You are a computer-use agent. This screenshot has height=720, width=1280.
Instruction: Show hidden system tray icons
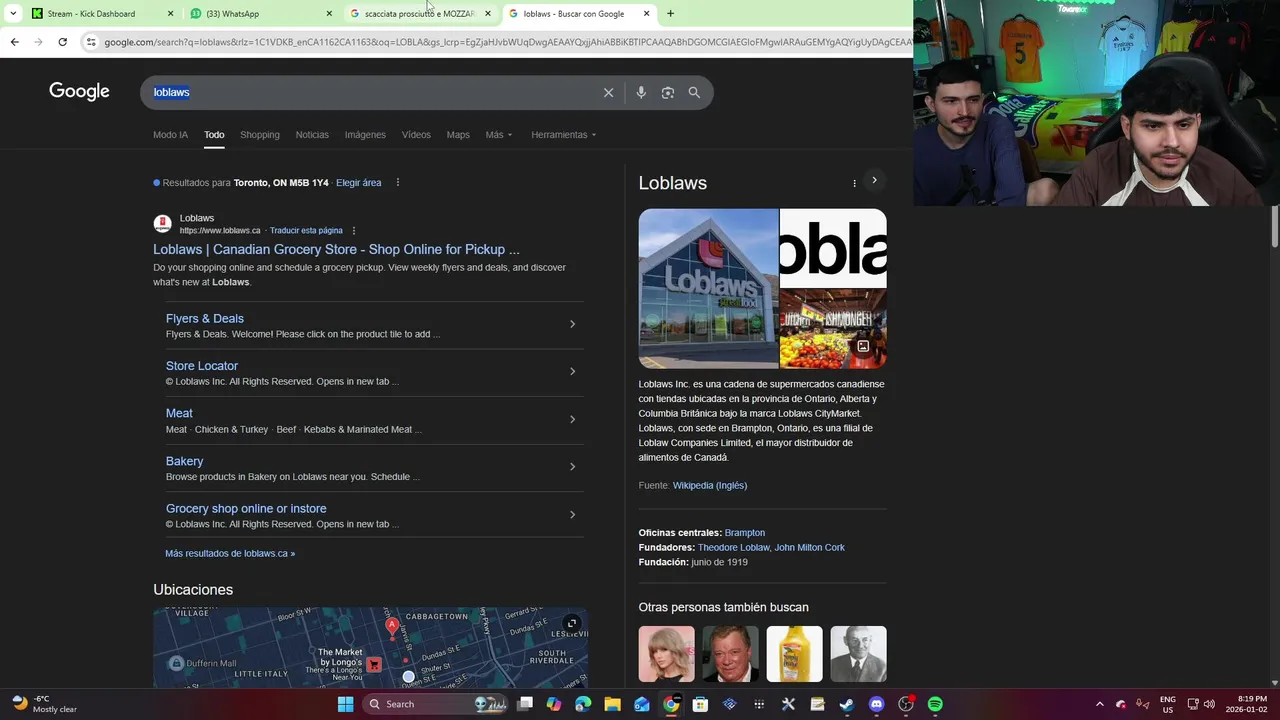1099,704
